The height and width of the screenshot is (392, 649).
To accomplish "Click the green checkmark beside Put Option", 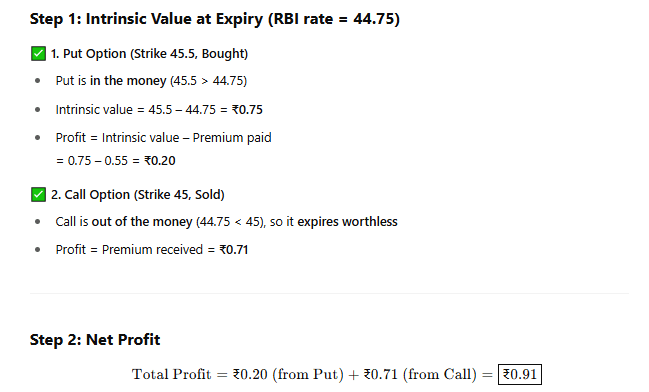I will coord(38,54).
